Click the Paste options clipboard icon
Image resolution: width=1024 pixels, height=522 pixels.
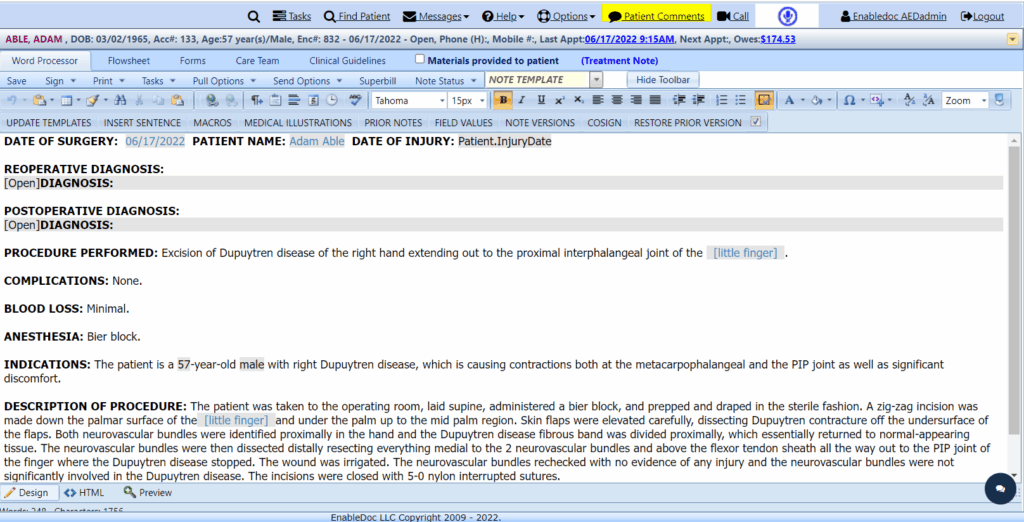click(x=39, y=101)
